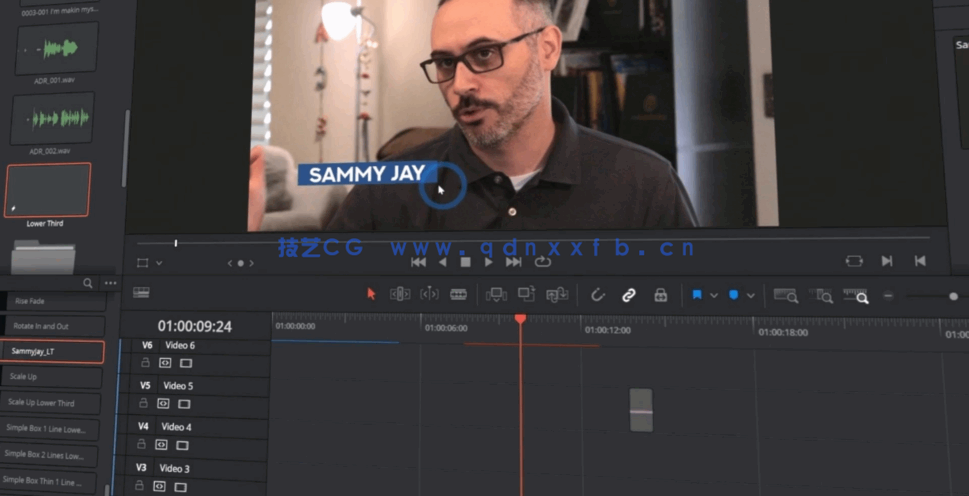The height and width of the screenshot is (496, 969).
Task: Jump to first frame of timeline
Action: (418, 262)
